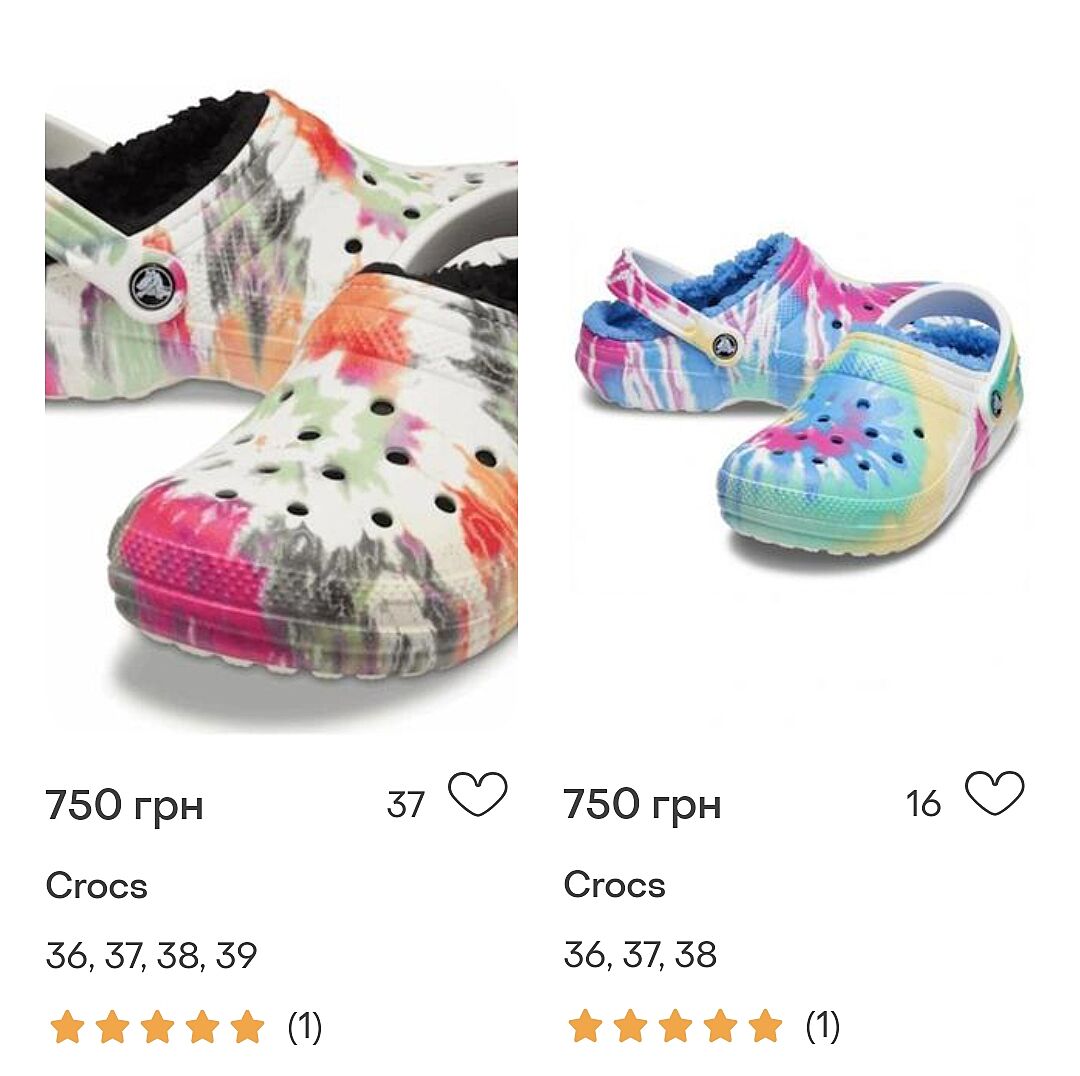1080x1076 pixels.
Task: Click the 750 грн price of the left product
Action: [124, 805]
